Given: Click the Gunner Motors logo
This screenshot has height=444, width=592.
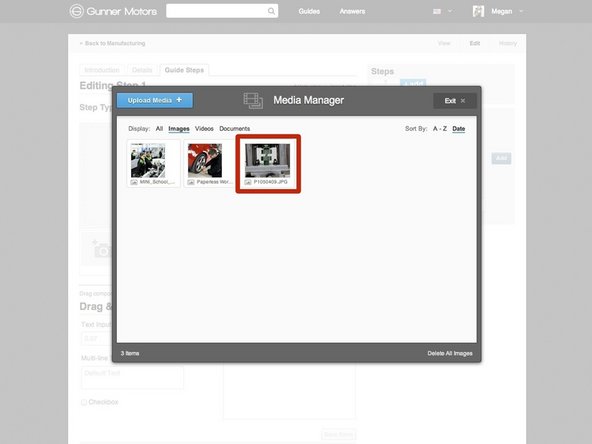Looking at the screenshot, I should [113, 11].
